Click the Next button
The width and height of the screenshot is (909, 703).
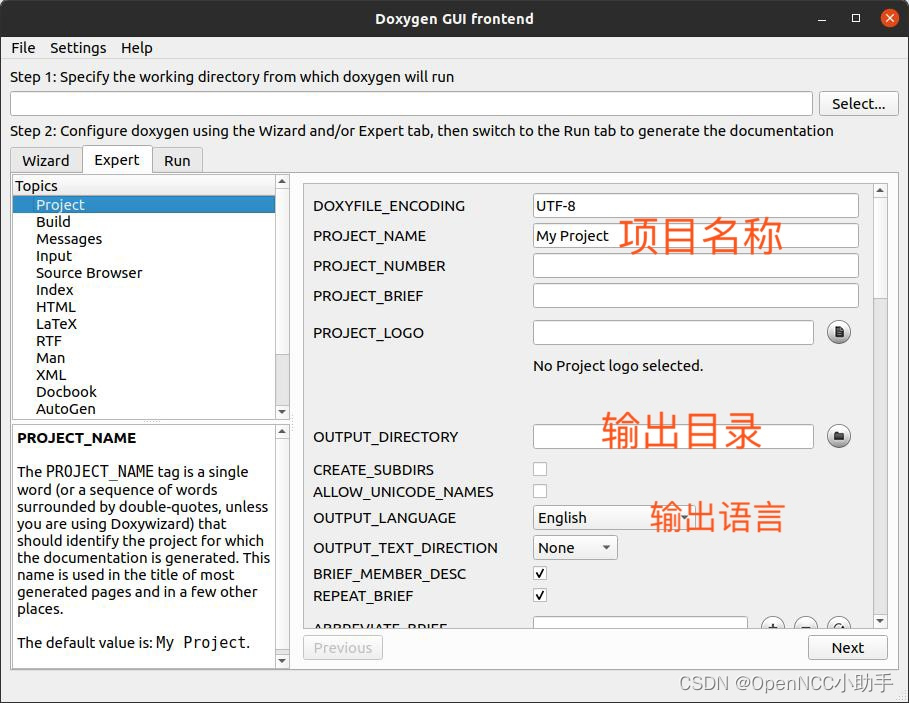tap(848, 647)
